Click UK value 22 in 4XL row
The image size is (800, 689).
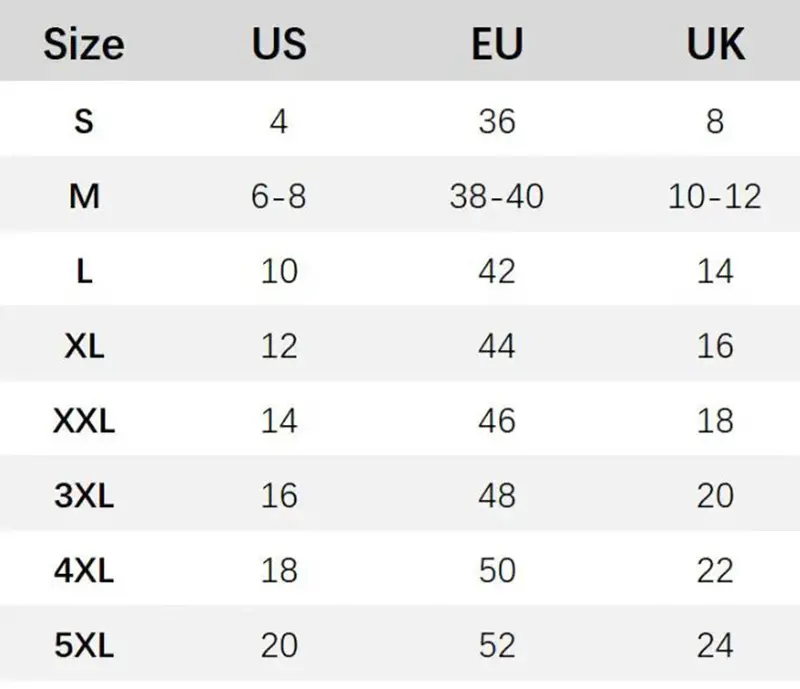tap(715, 570)
